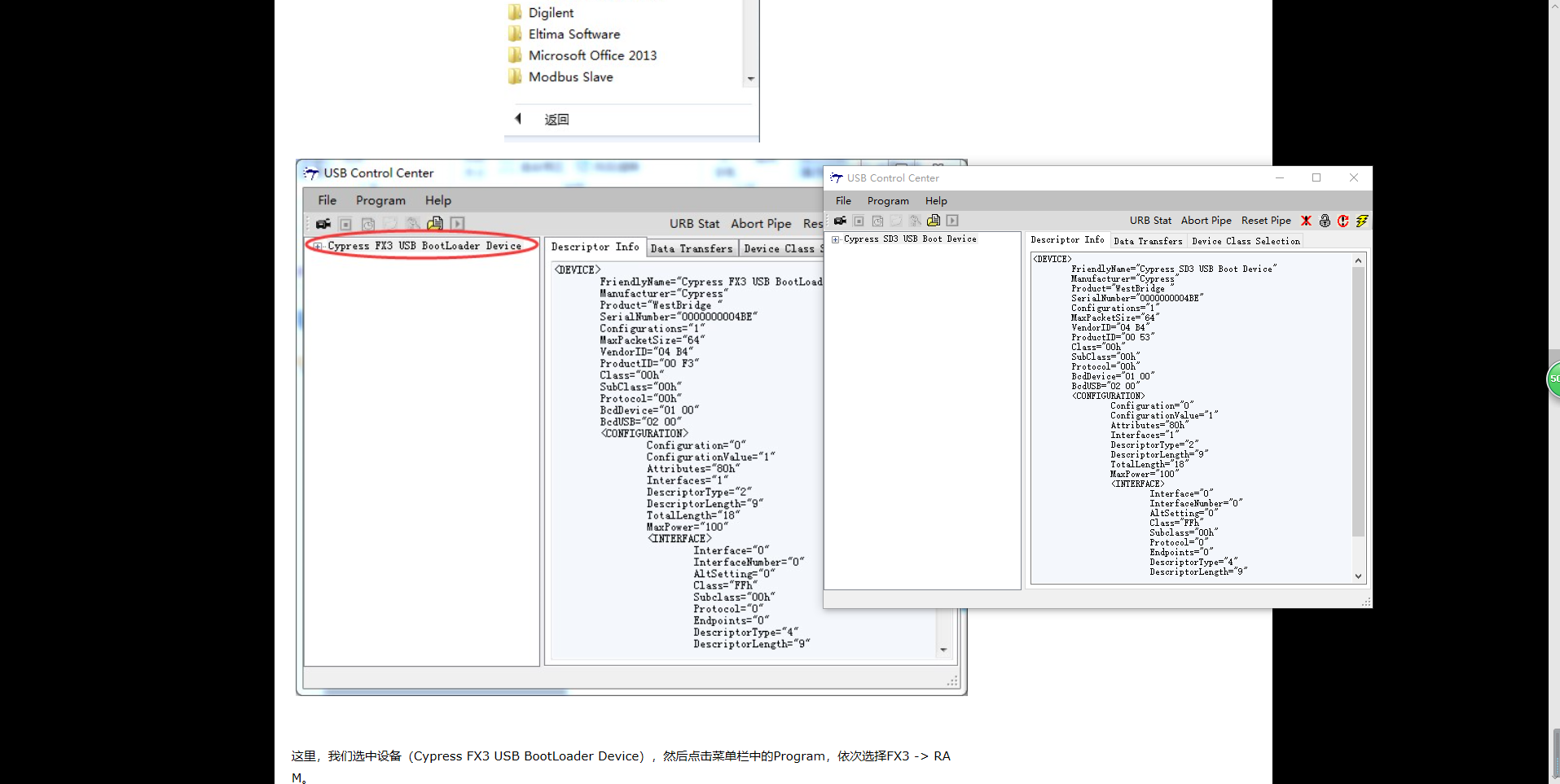Click the play script icon in the left window toolbar
The width and height of the screenshot is (1560, 784).
pyautogui.click(x=457, y=223)
